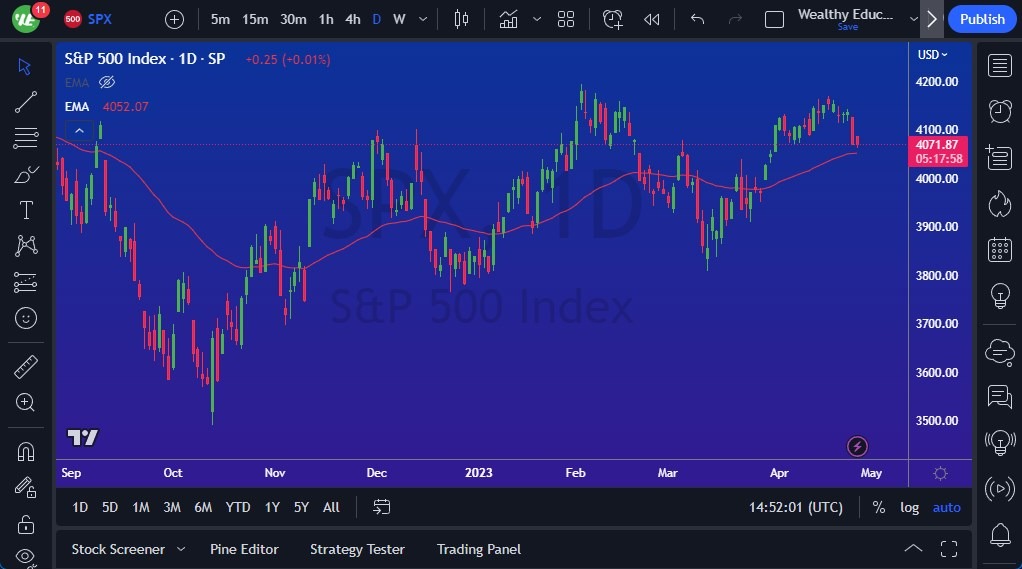The width and height of the screenshot is (1022, 569).
Task: Open the Fibonacci retracement tool group
Action: (25, 138)
